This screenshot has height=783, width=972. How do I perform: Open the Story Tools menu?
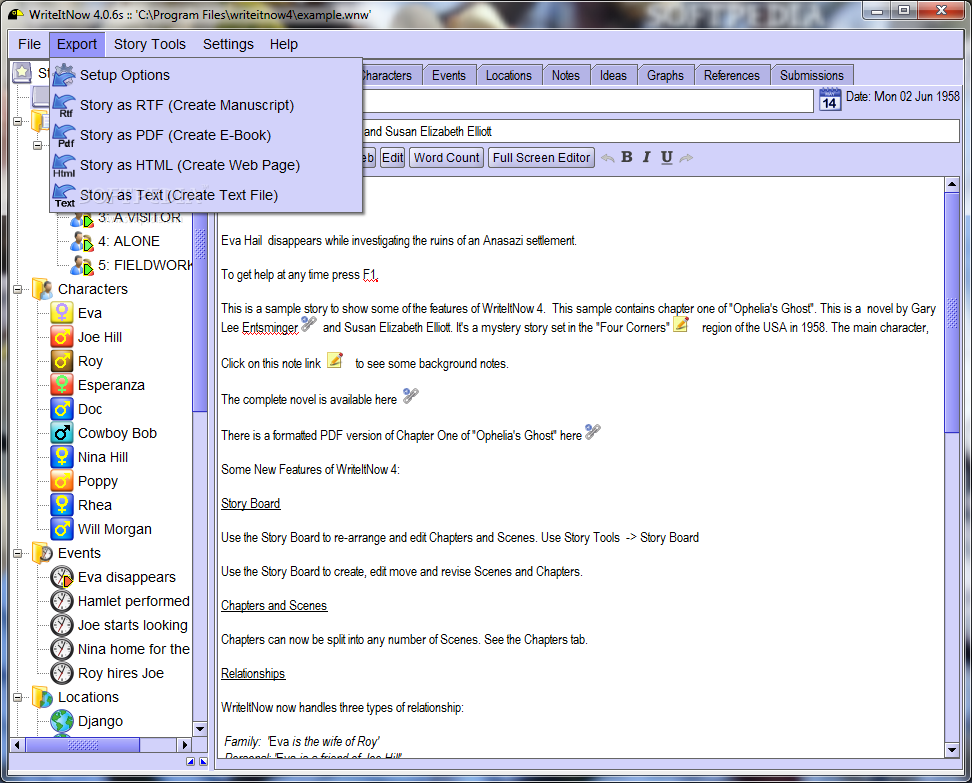click(x=149, y=45)
